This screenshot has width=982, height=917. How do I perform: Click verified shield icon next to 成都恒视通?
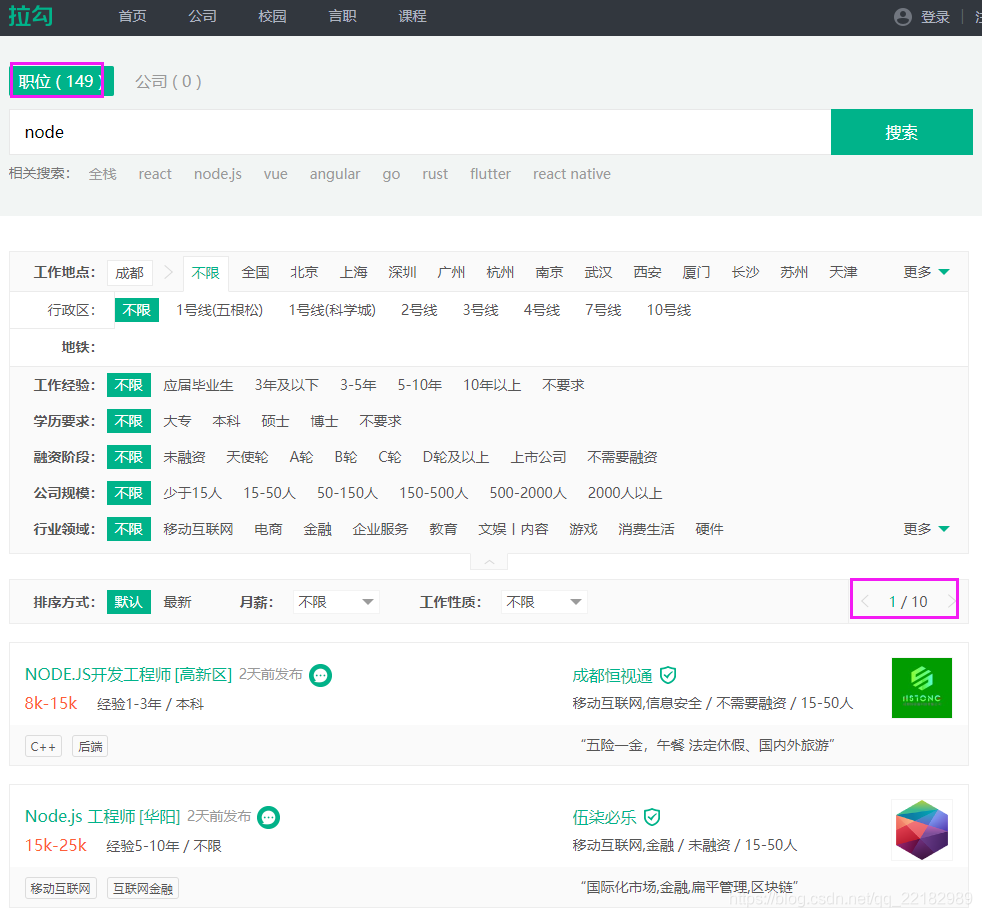[668, 675]
